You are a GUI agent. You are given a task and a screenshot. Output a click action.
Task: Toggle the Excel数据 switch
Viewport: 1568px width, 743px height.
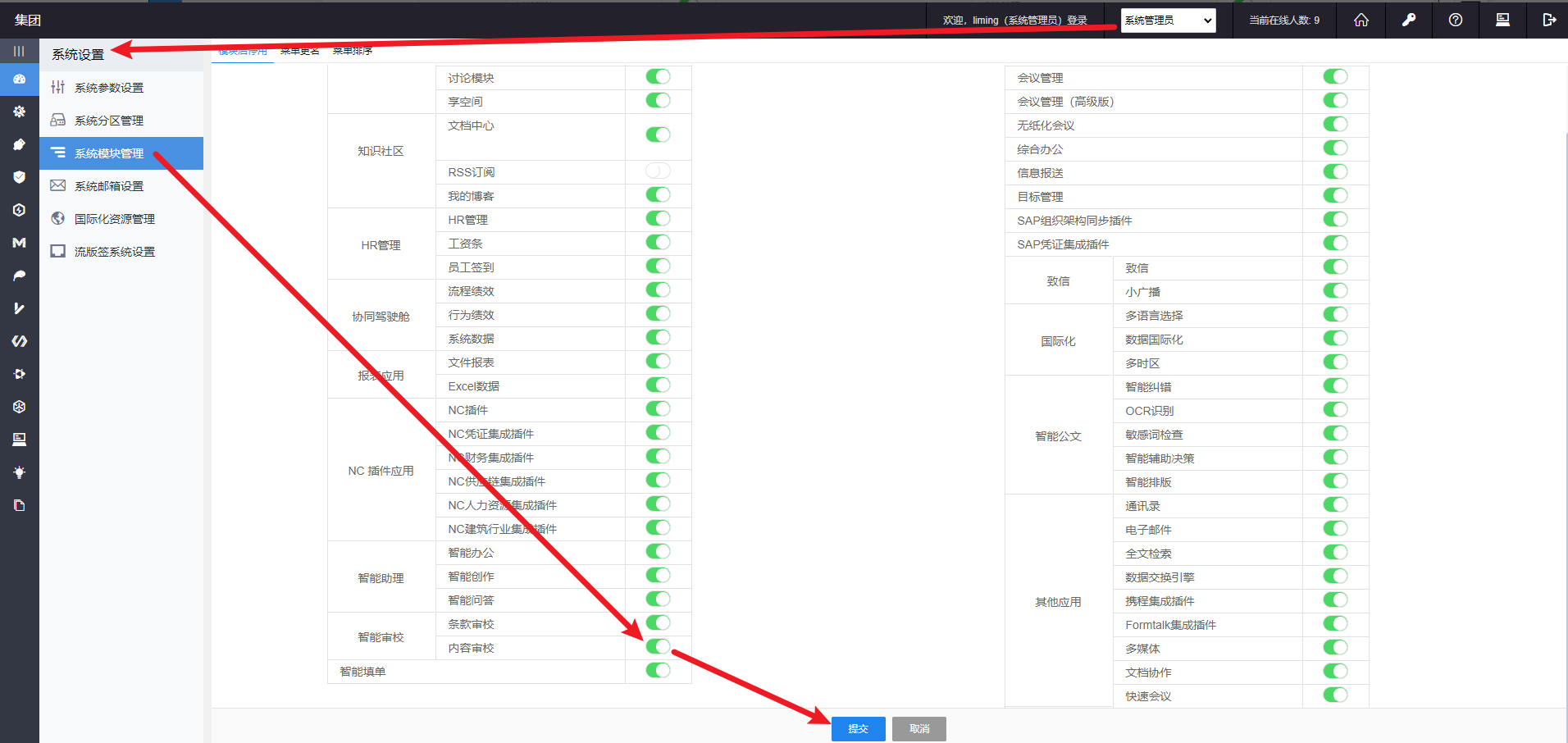(x=658, y=385)
